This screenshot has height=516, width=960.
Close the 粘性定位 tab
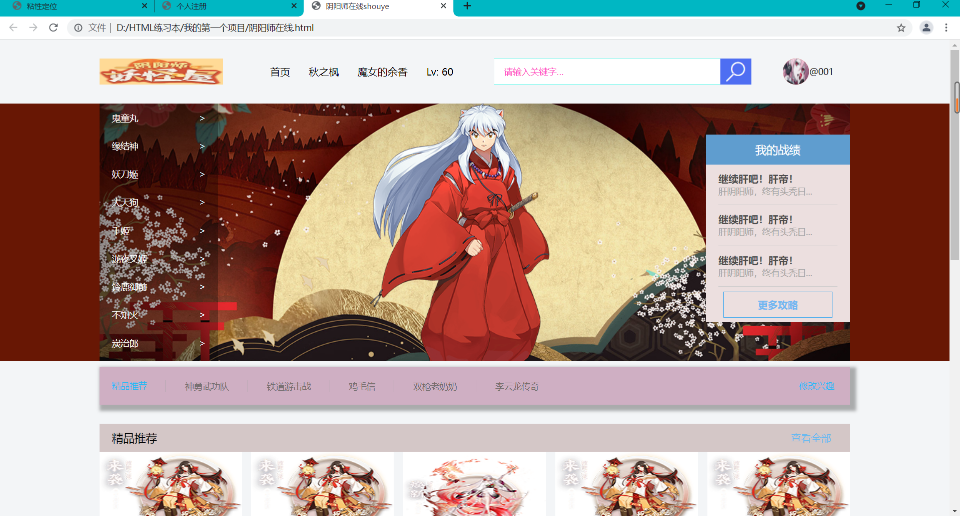tap(144, 6)
